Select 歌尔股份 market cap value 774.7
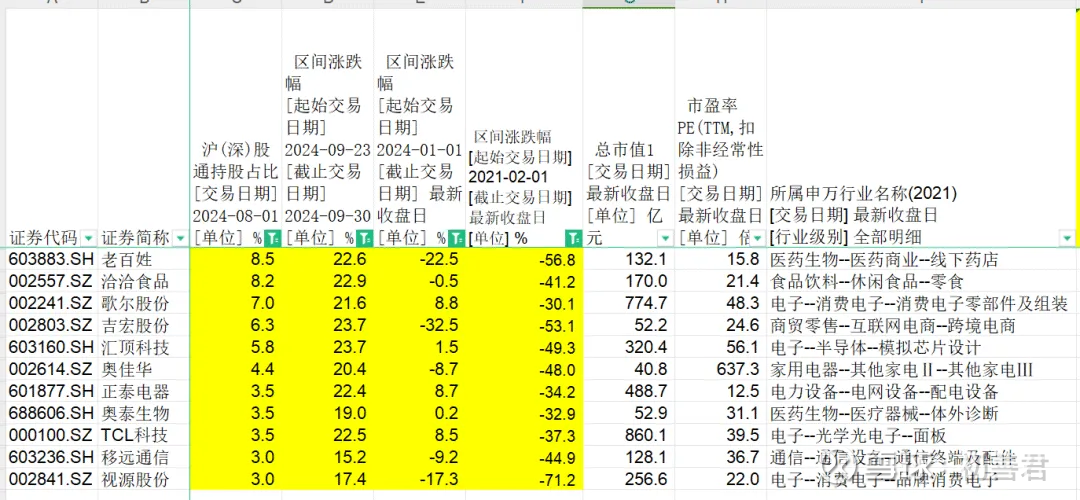Screen dimensions: 1080x500 click(648, 304)
